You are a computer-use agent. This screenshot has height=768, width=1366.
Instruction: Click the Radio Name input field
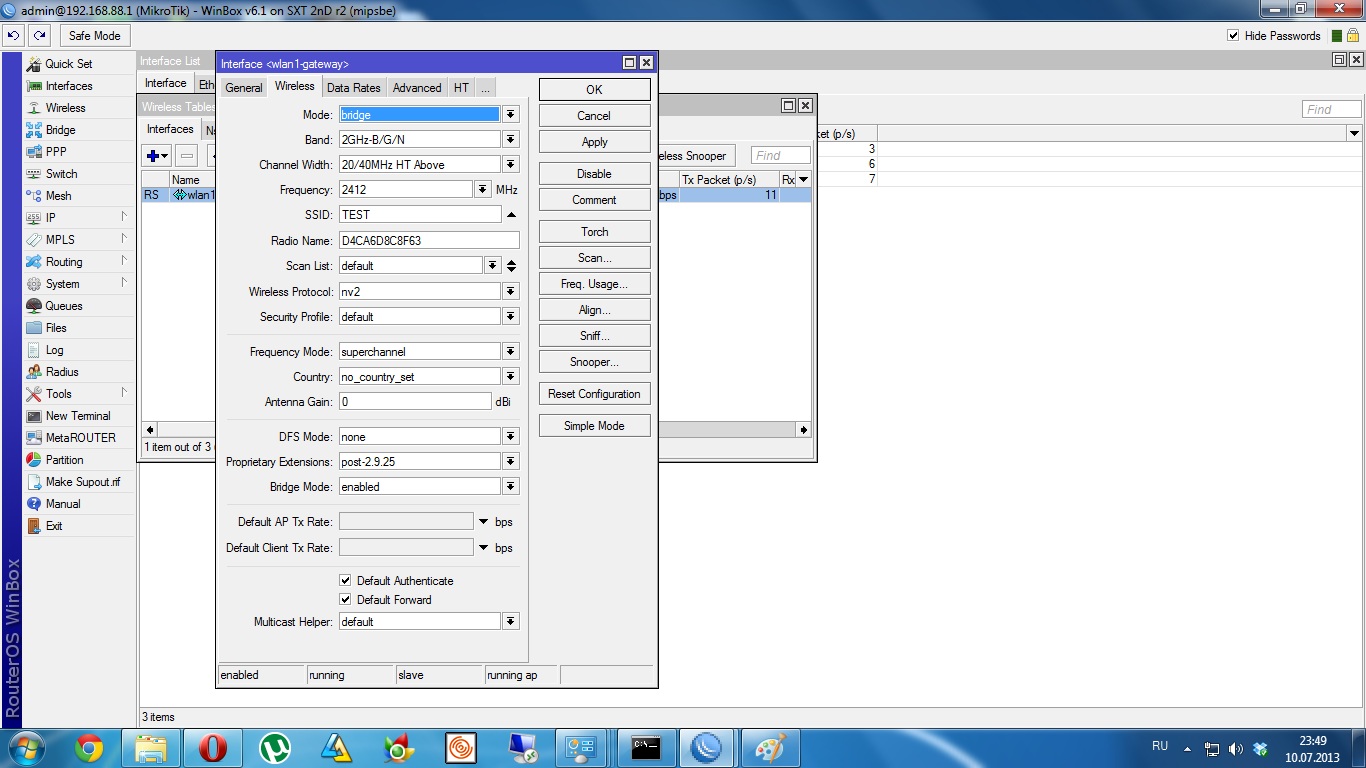(429, 241)
